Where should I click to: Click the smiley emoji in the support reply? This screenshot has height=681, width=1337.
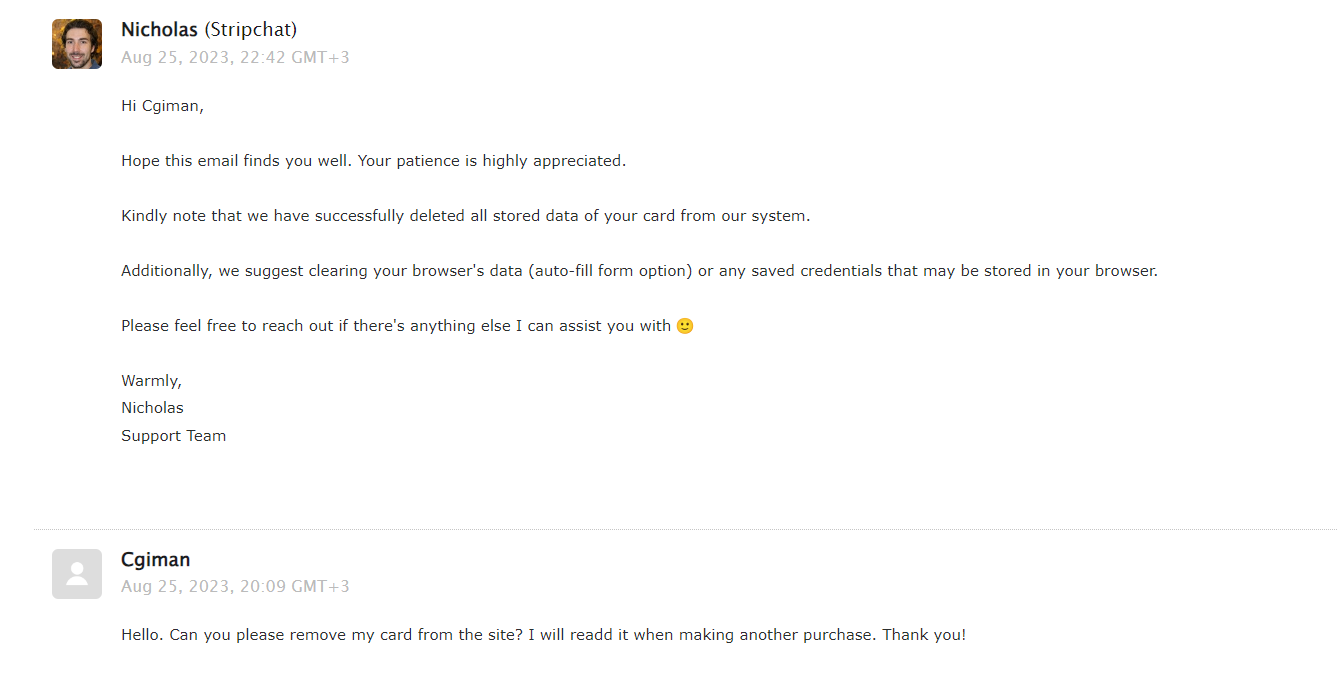(x=685, y=326)
